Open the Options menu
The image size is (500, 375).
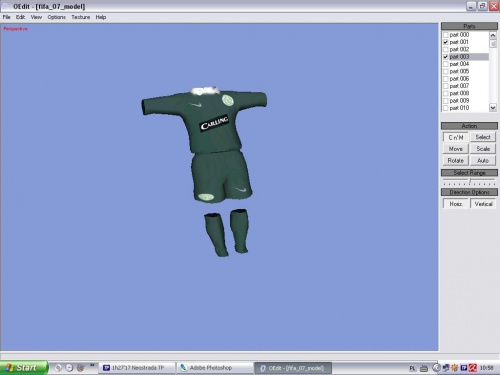57,17
